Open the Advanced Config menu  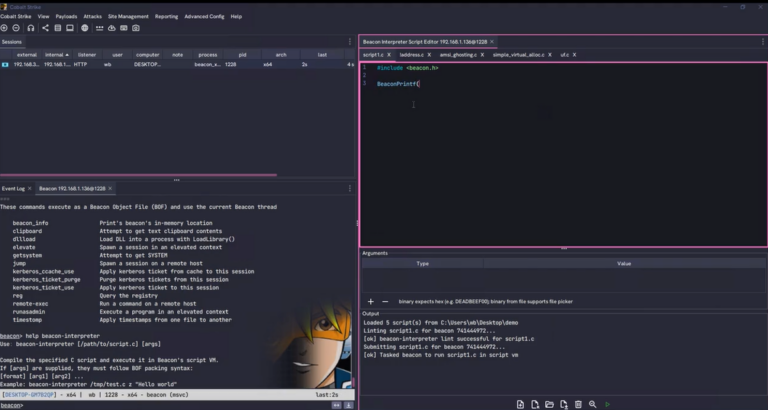click(204, 16)
